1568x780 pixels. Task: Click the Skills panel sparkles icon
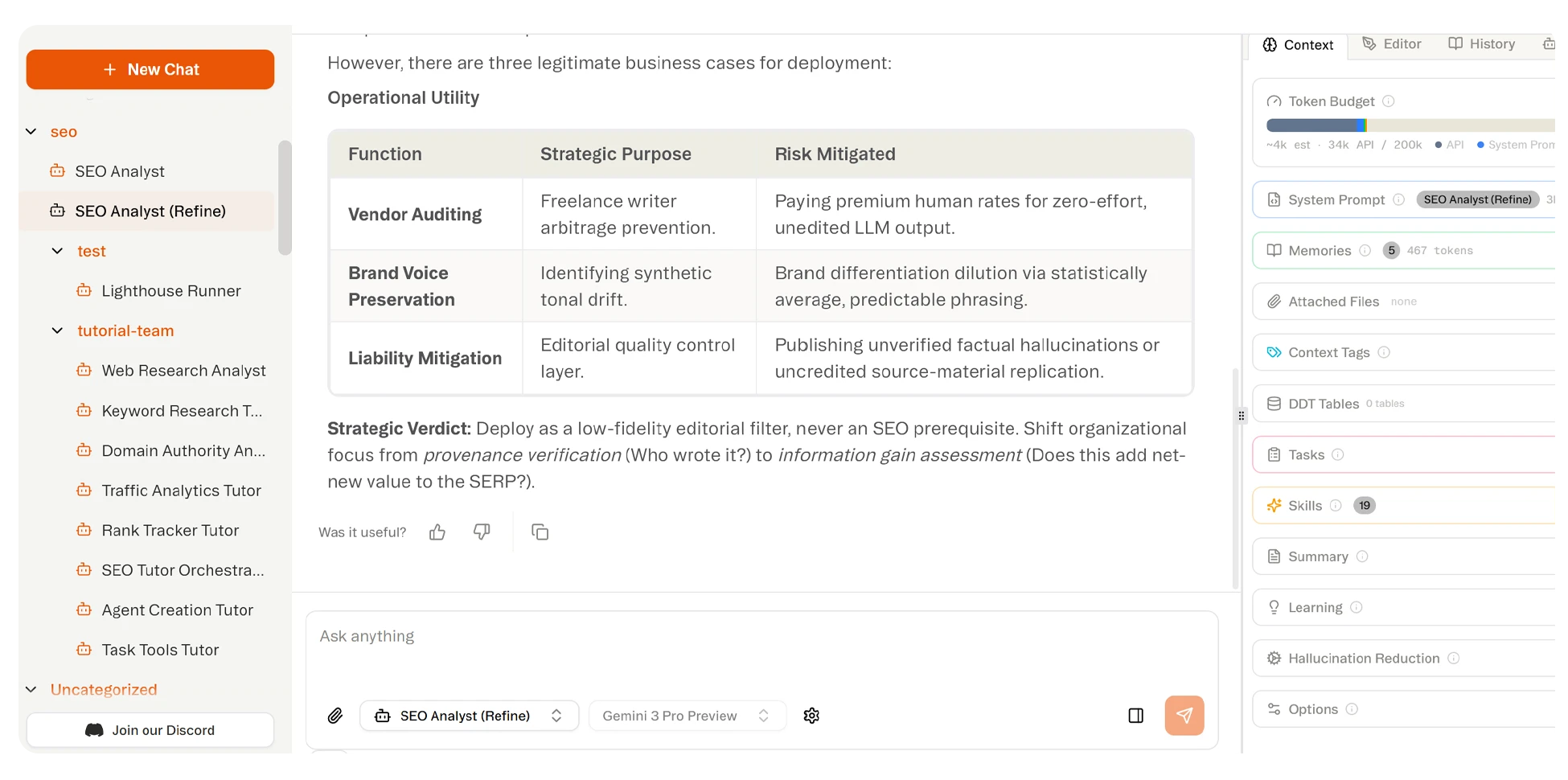pyautogui.click(x=1274, y=505)
